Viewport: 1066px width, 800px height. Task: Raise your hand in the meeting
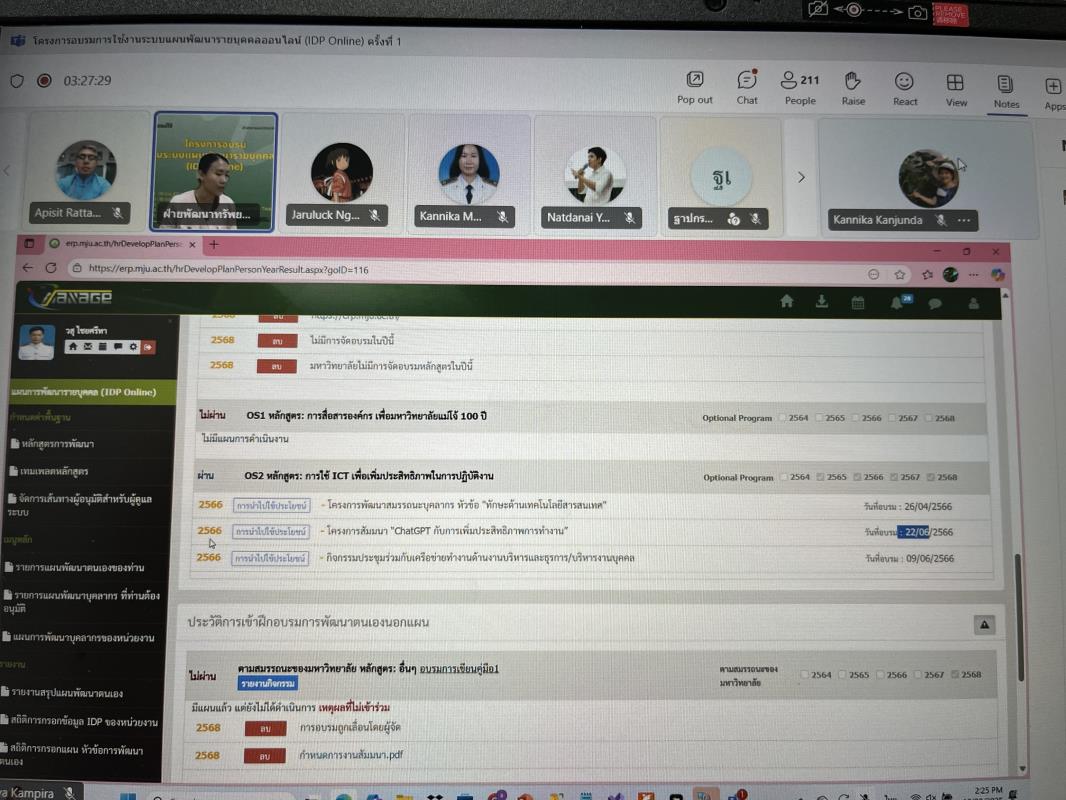click(853, 87)
